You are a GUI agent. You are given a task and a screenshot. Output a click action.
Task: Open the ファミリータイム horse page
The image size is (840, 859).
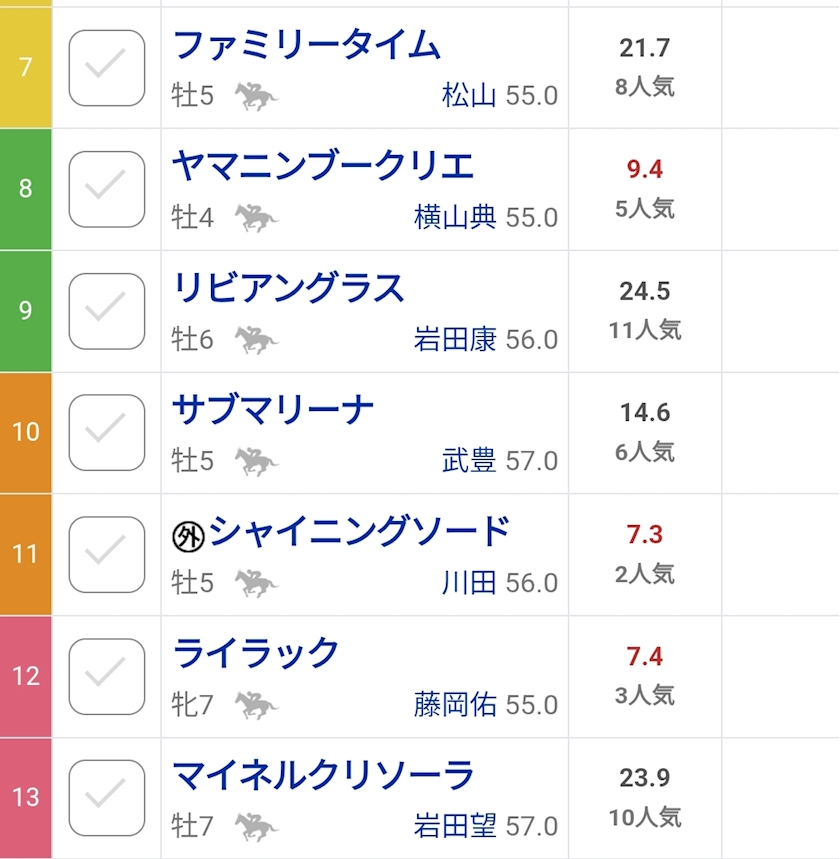point(306,45)
